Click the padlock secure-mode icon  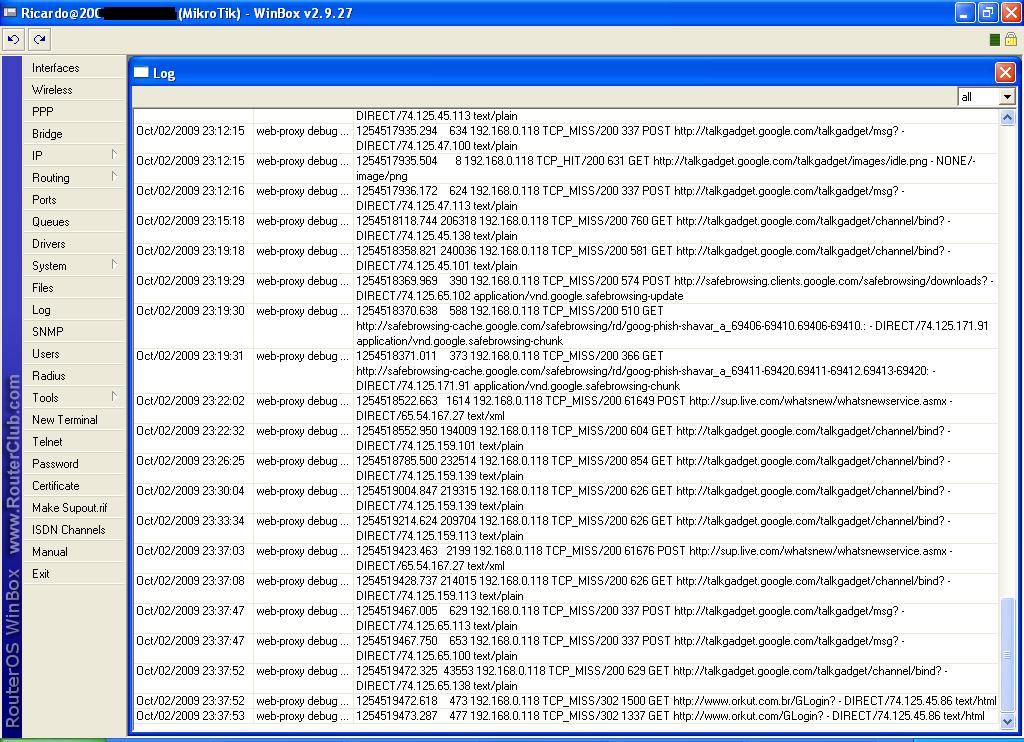(x=1010, y=39)
